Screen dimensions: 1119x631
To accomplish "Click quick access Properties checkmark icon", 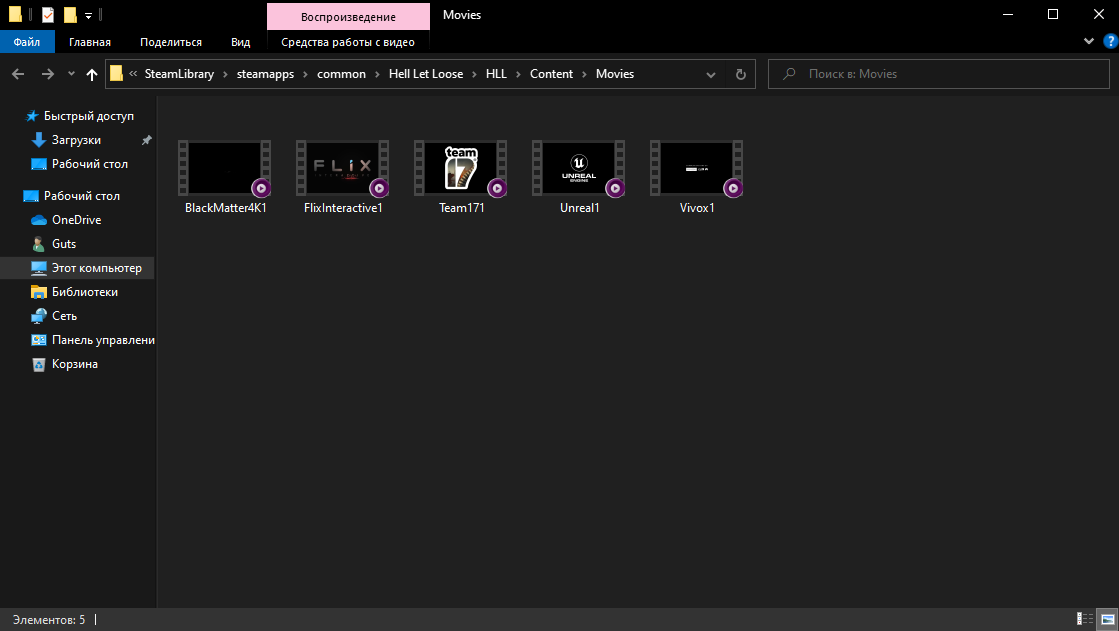I will [x=48, y=14].
